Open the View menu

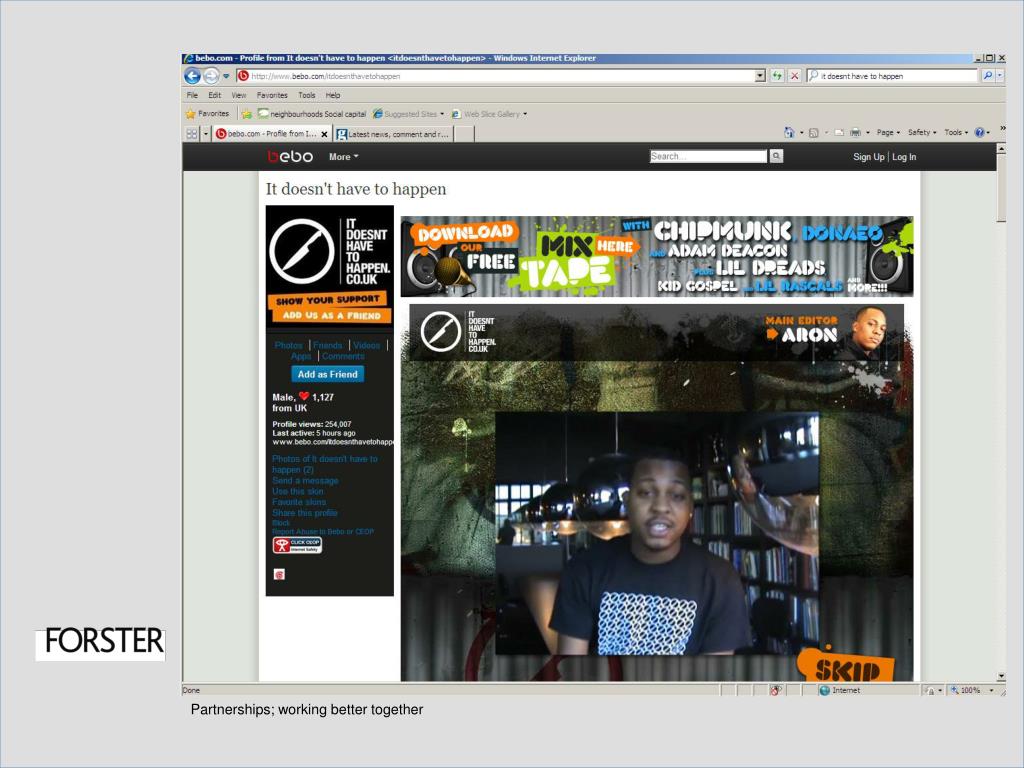click(x=238, y=95)
